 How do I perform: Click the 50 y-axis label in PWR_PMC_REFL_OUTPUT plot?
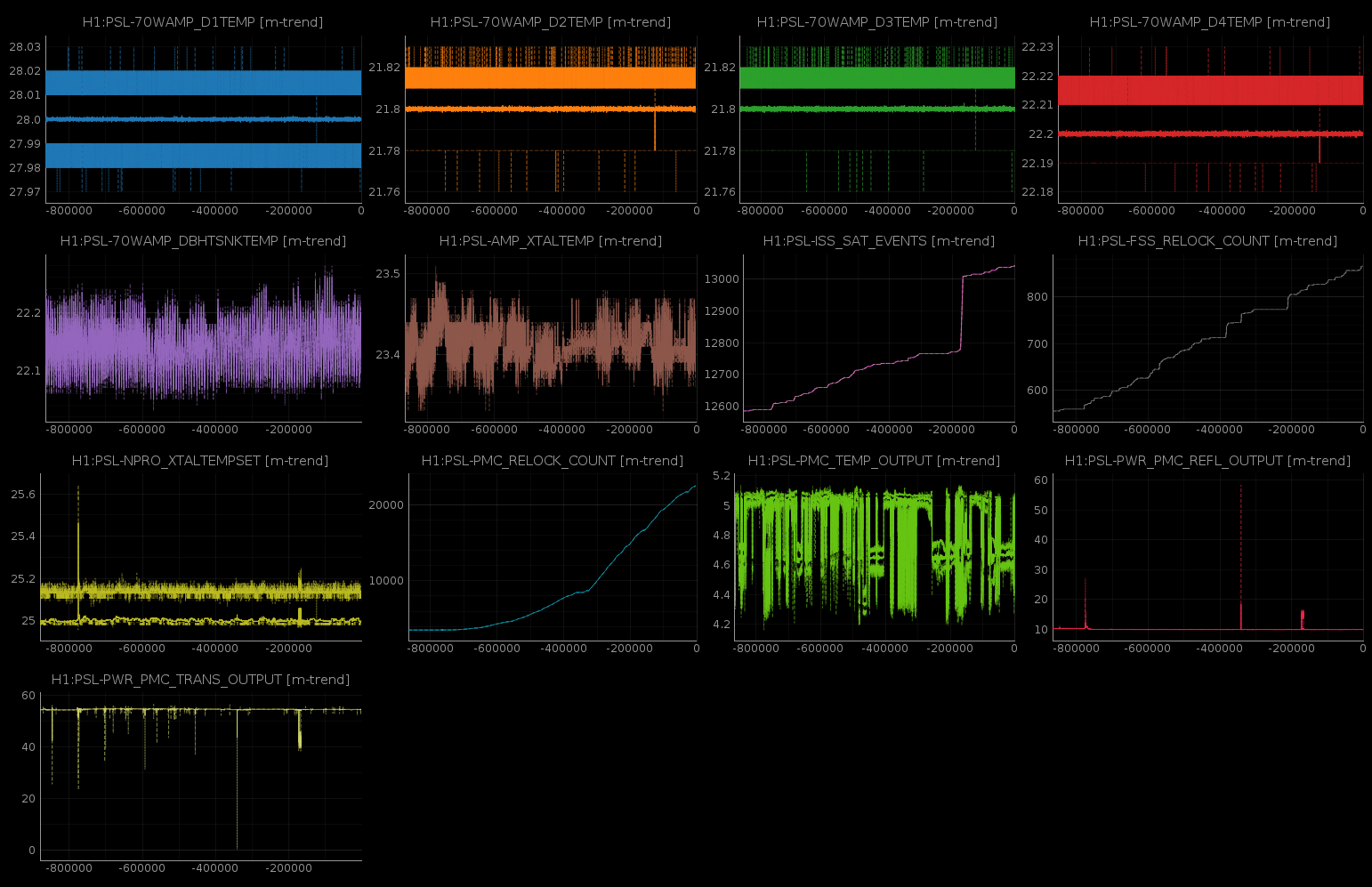click(1041, 511)
